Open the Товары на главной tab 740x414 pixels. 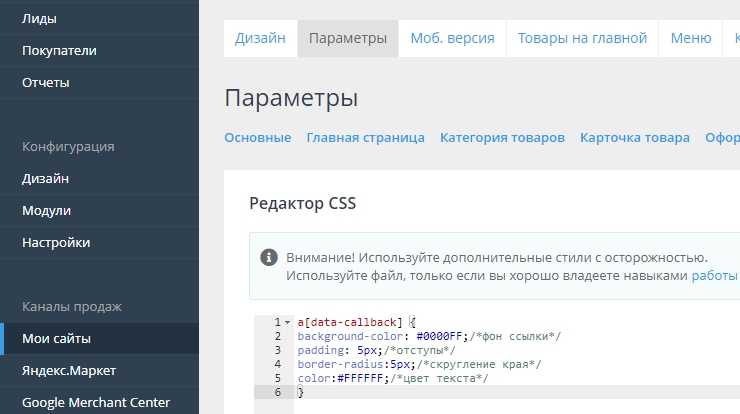point(582,38)
